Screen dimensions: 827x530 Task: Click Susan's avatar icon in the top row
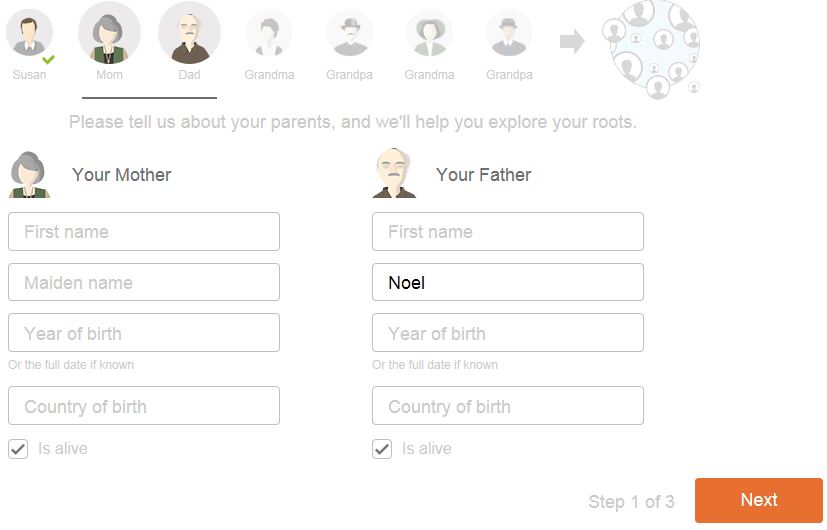point(29,34)
